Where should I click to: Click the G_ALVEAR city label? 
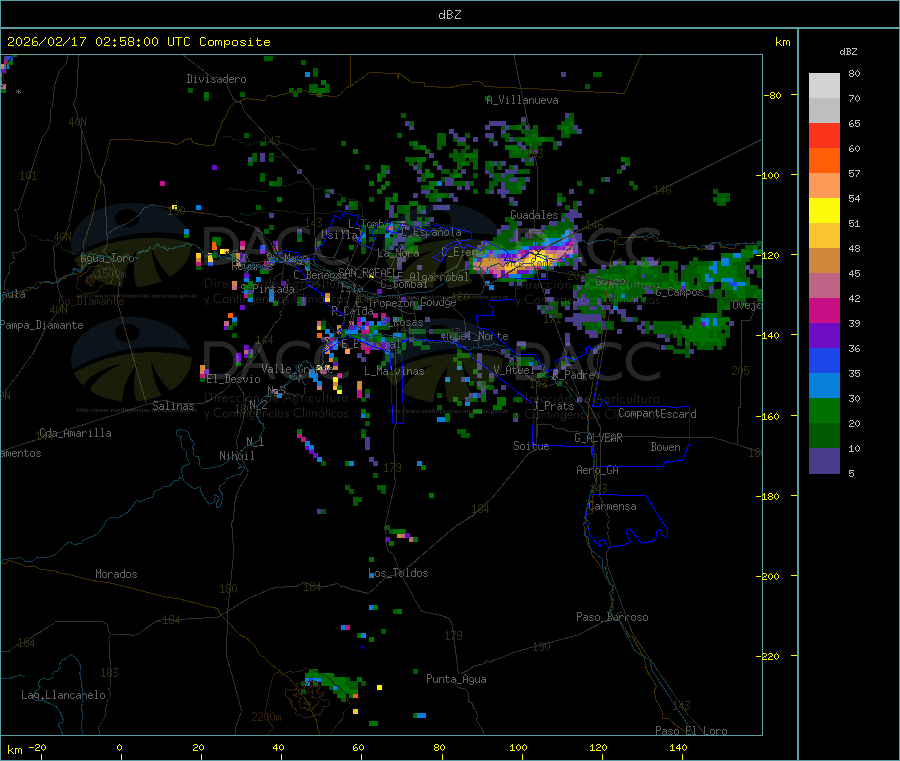click(598, 438)
